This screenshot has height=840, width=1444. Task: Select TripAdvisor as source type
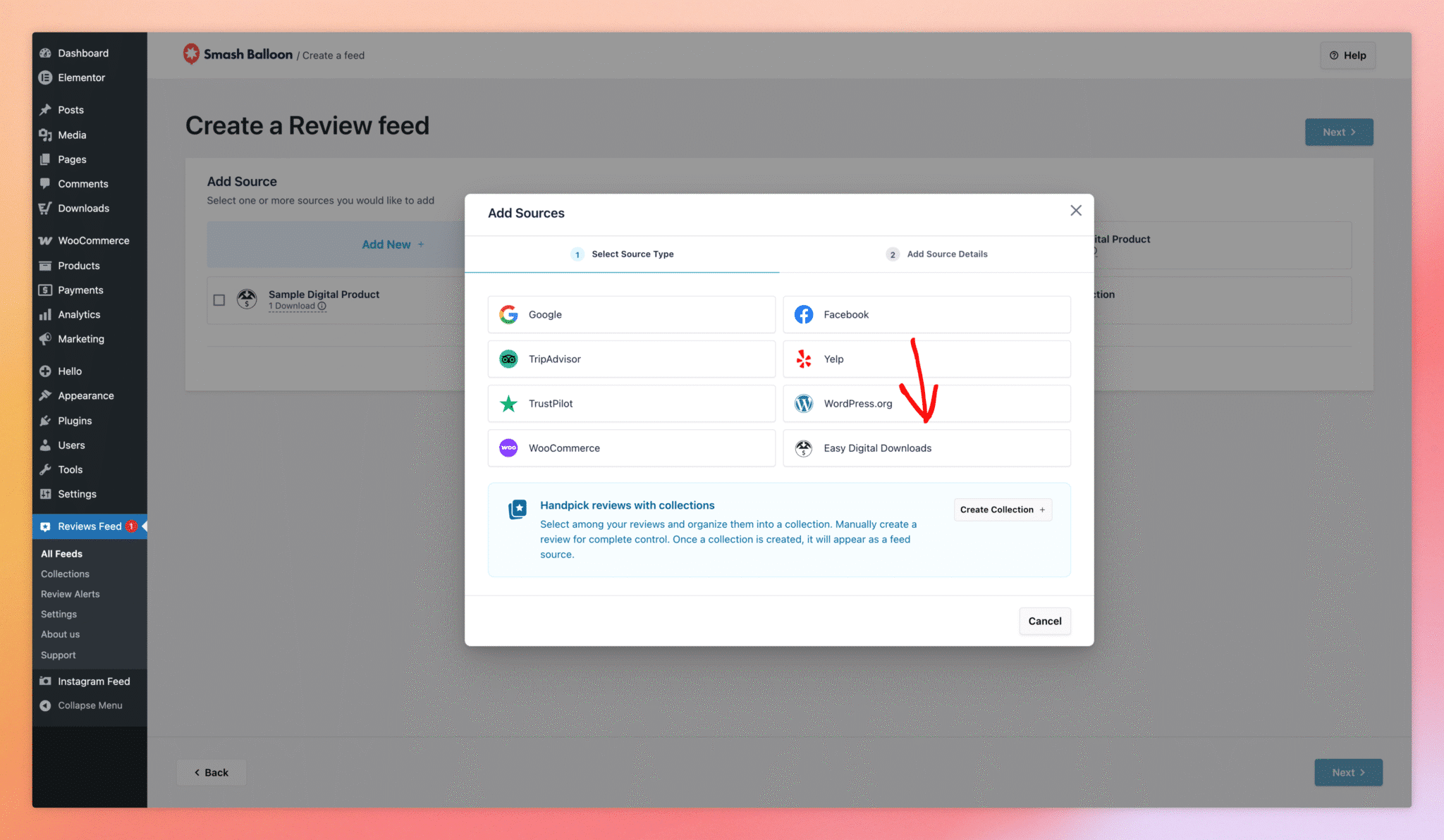631,359
